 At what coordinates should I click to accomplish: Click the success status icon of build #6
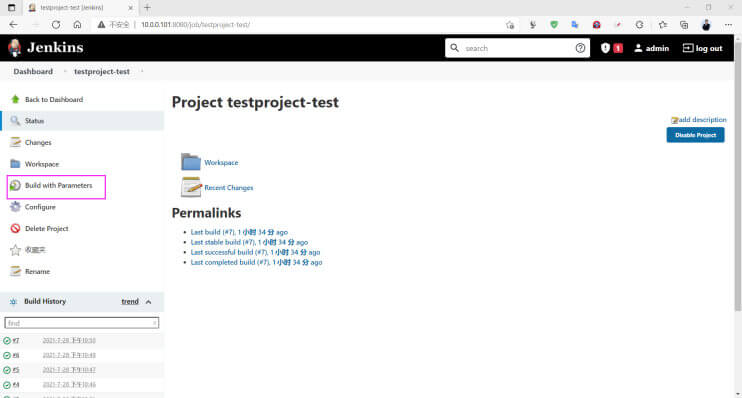coord(7,355)
